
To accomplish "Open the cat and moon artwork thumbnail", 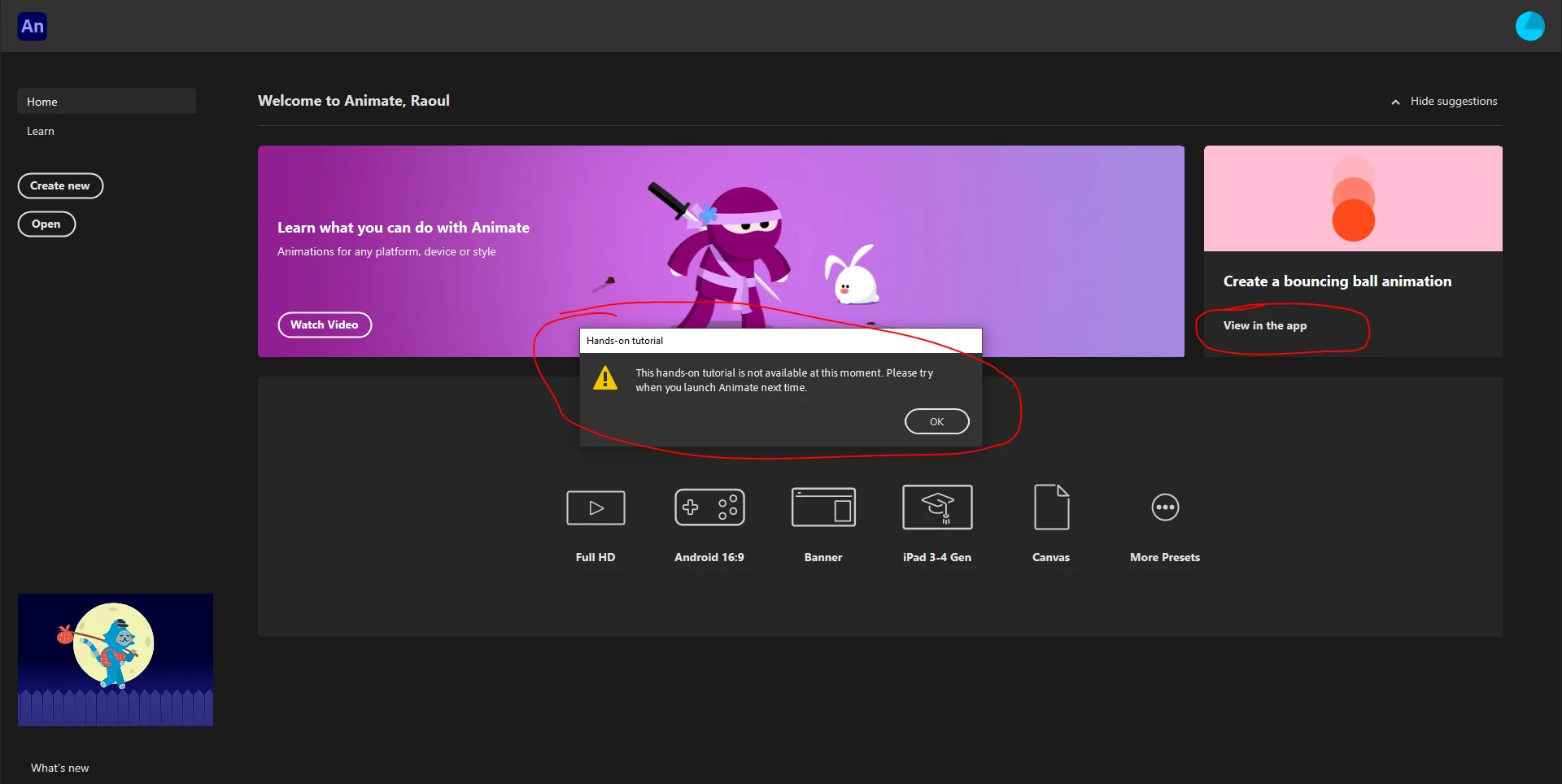I will pyautogui.click(x=116, y=660).
